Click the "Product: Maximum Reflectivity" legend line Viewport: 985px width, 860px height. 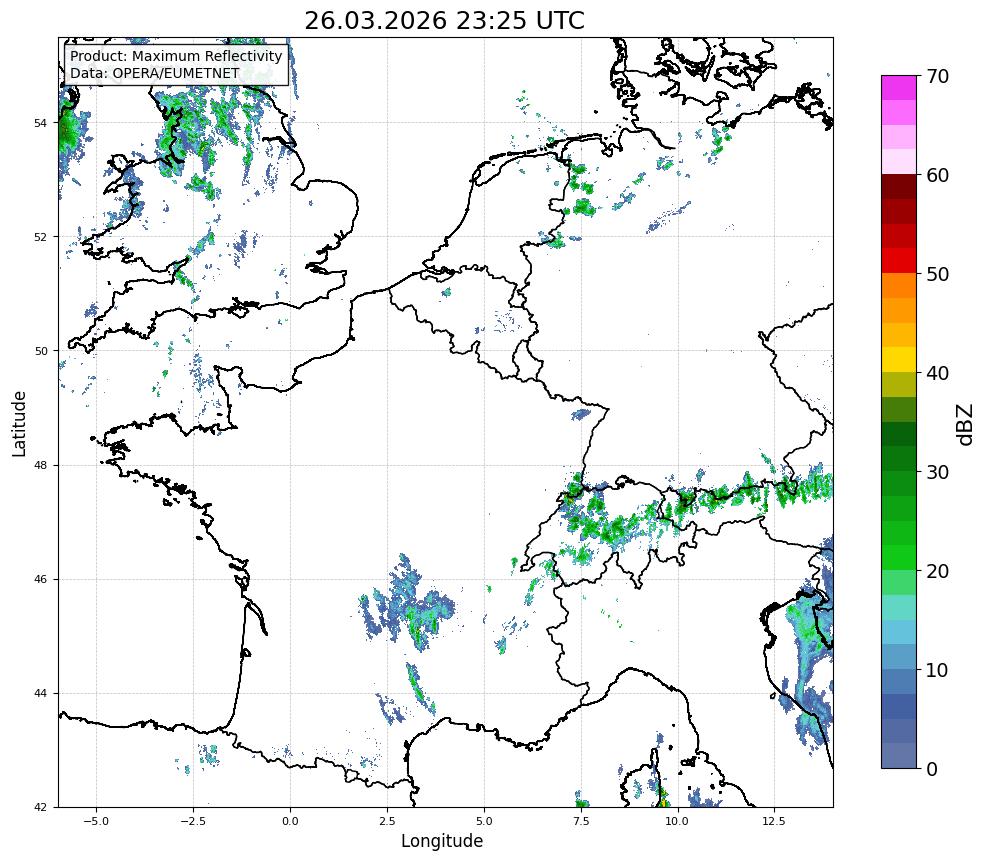(x=176, y=56)
